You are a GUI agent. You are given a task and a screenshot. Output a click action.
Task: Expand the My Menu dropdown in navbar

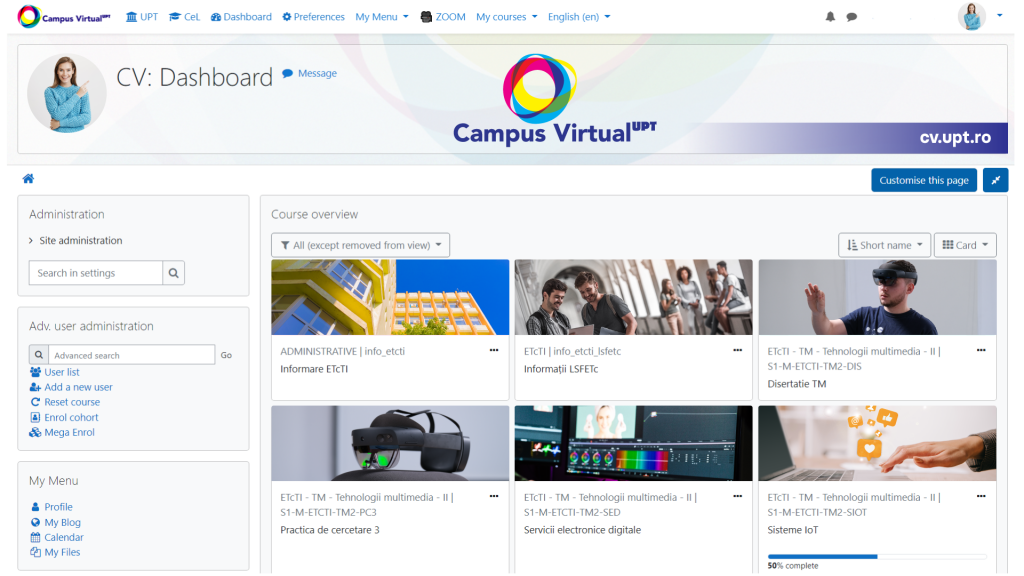pos(381,17)
